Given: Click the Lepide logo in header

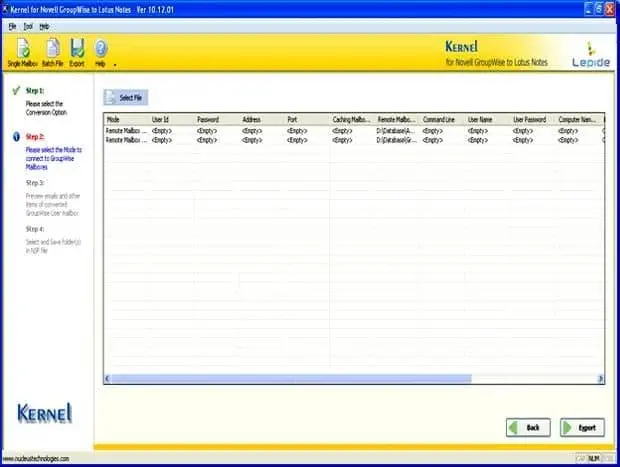Looking at the screenshot, I should [x=591, y=55].
